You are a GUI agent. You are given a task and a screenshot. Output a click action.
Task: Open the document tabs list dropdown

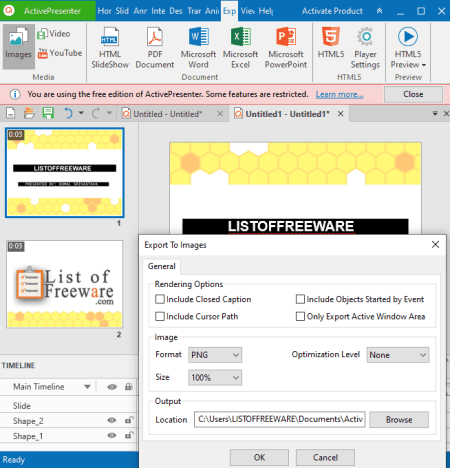click(x=435, y=114)
